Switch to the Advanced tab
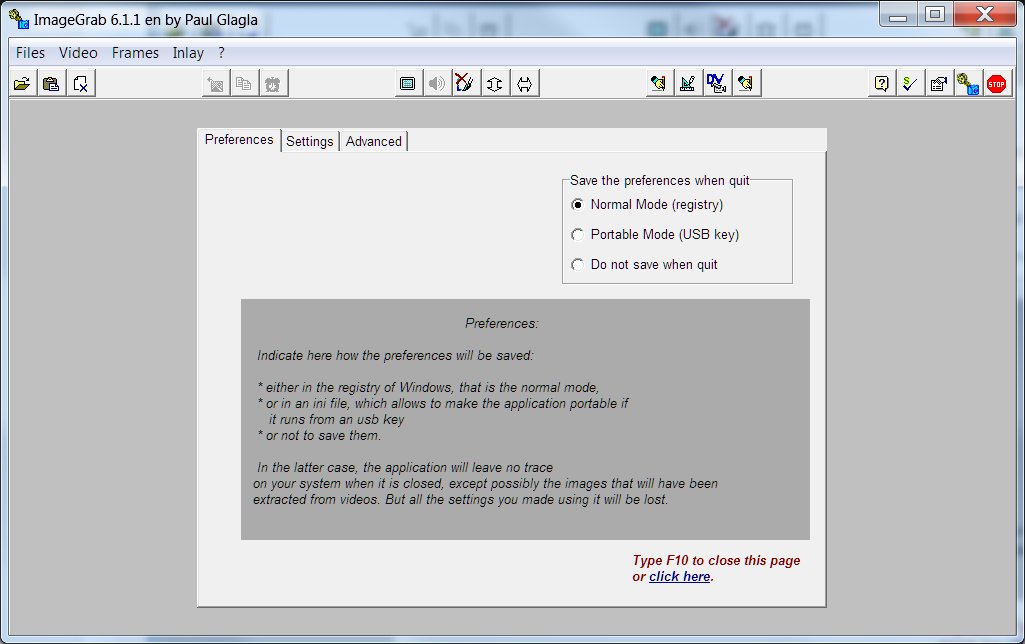This screenshot has width=1025, height=644. tap(374, 141)
